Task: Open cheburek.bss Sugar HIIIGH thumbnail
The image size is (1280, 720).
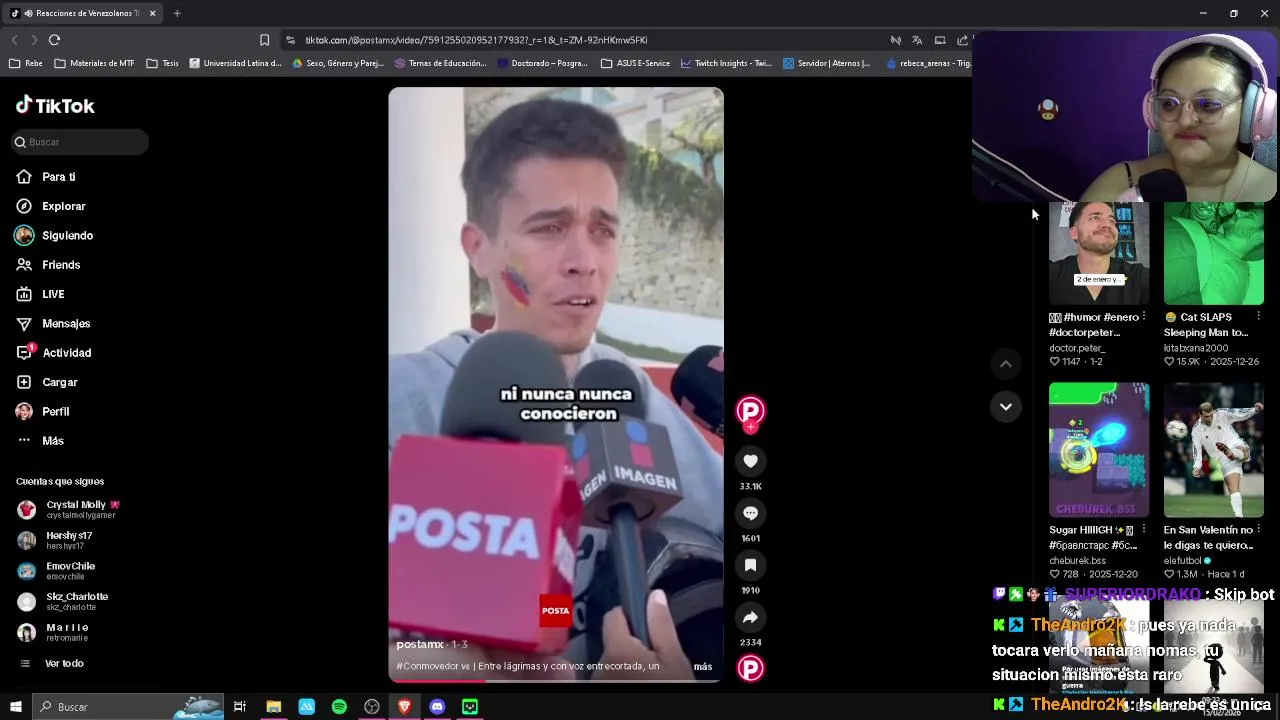Action: [1099, 449]
